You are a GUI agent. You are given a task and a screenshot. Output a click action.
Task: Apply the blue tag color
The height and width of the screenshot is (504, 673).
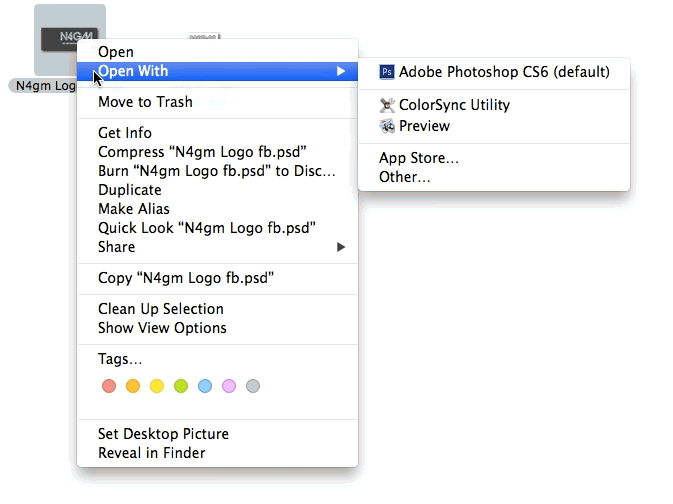pos(205,386)
